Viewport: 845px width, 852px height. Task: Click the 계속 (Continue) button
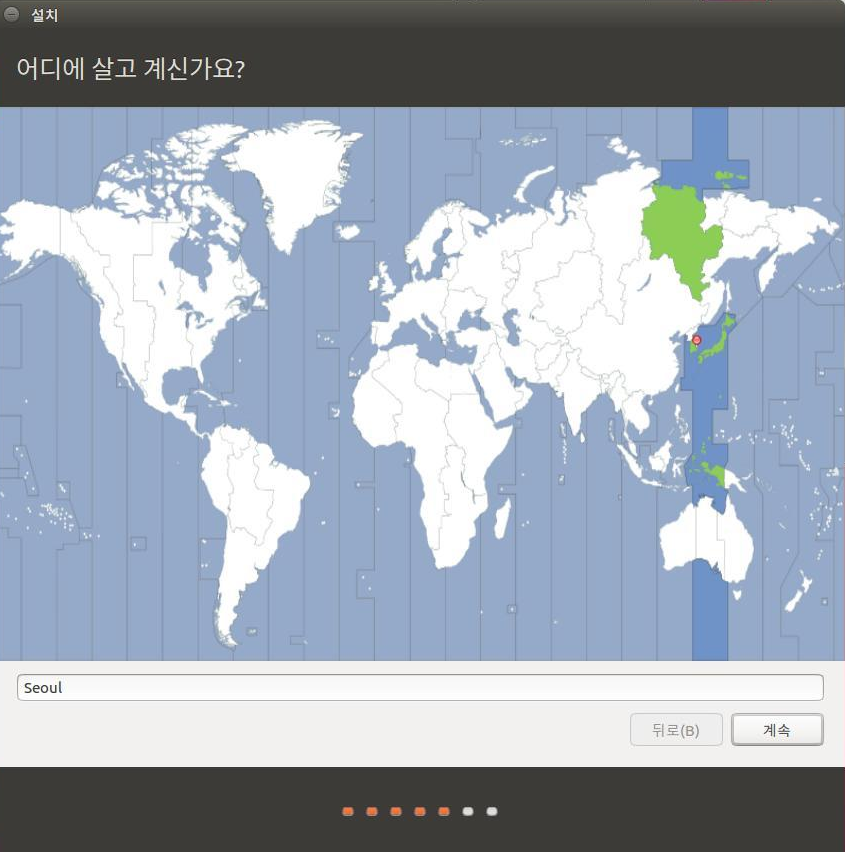777,729
